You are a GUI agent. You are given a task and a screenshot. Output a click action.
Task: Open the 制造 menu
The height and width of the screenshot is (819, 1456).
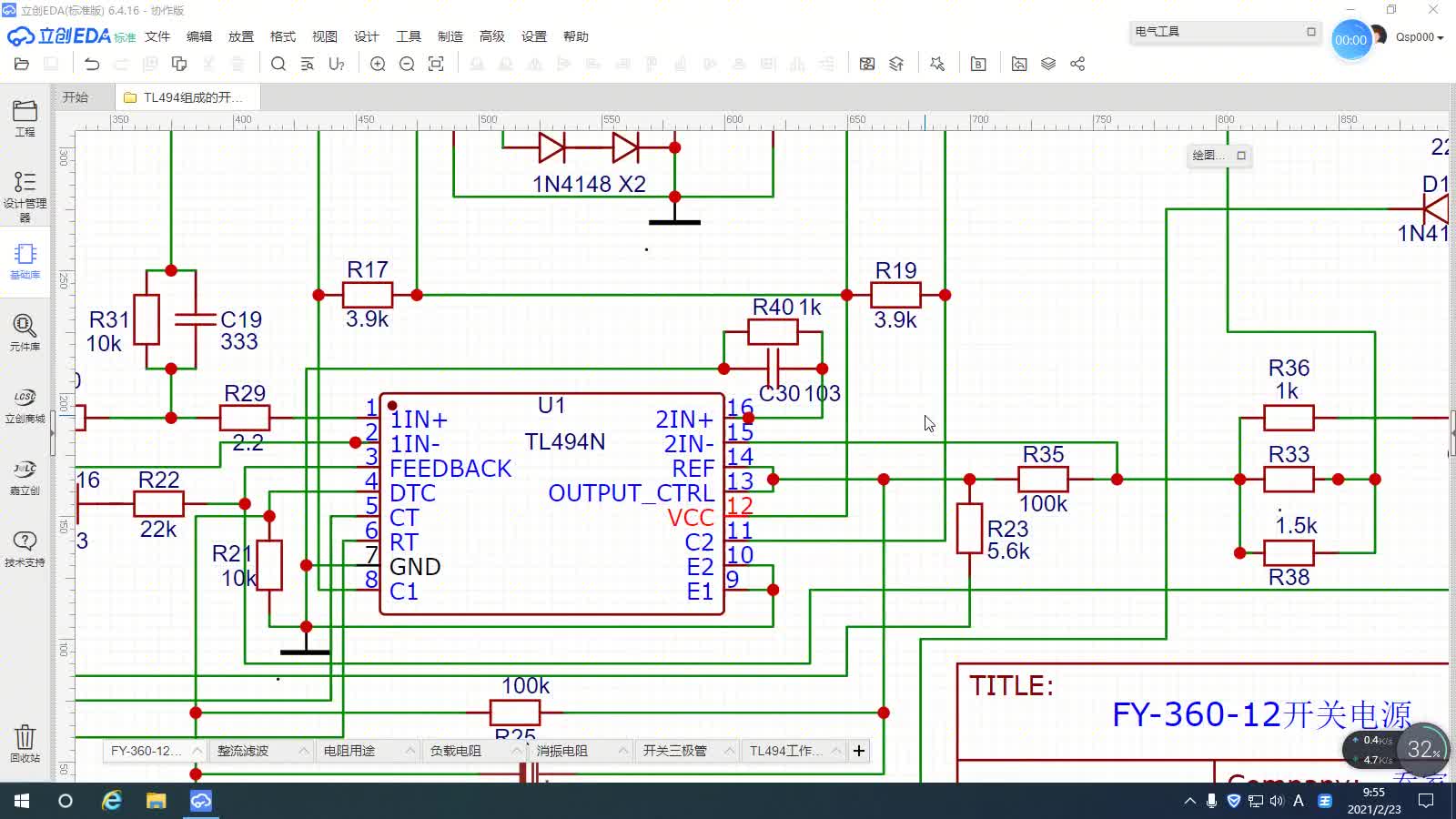450,36
